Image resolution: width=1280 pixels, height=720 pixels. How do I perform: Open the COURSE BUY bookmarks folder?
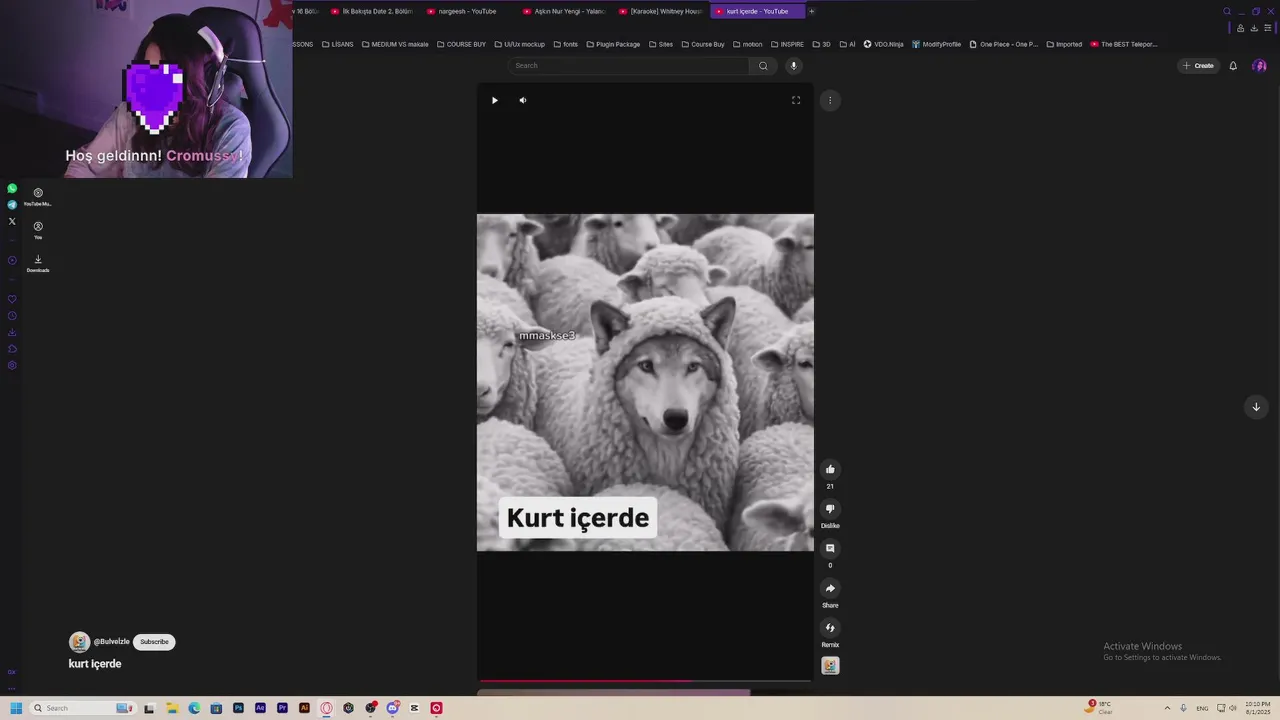tap(461, 44)
